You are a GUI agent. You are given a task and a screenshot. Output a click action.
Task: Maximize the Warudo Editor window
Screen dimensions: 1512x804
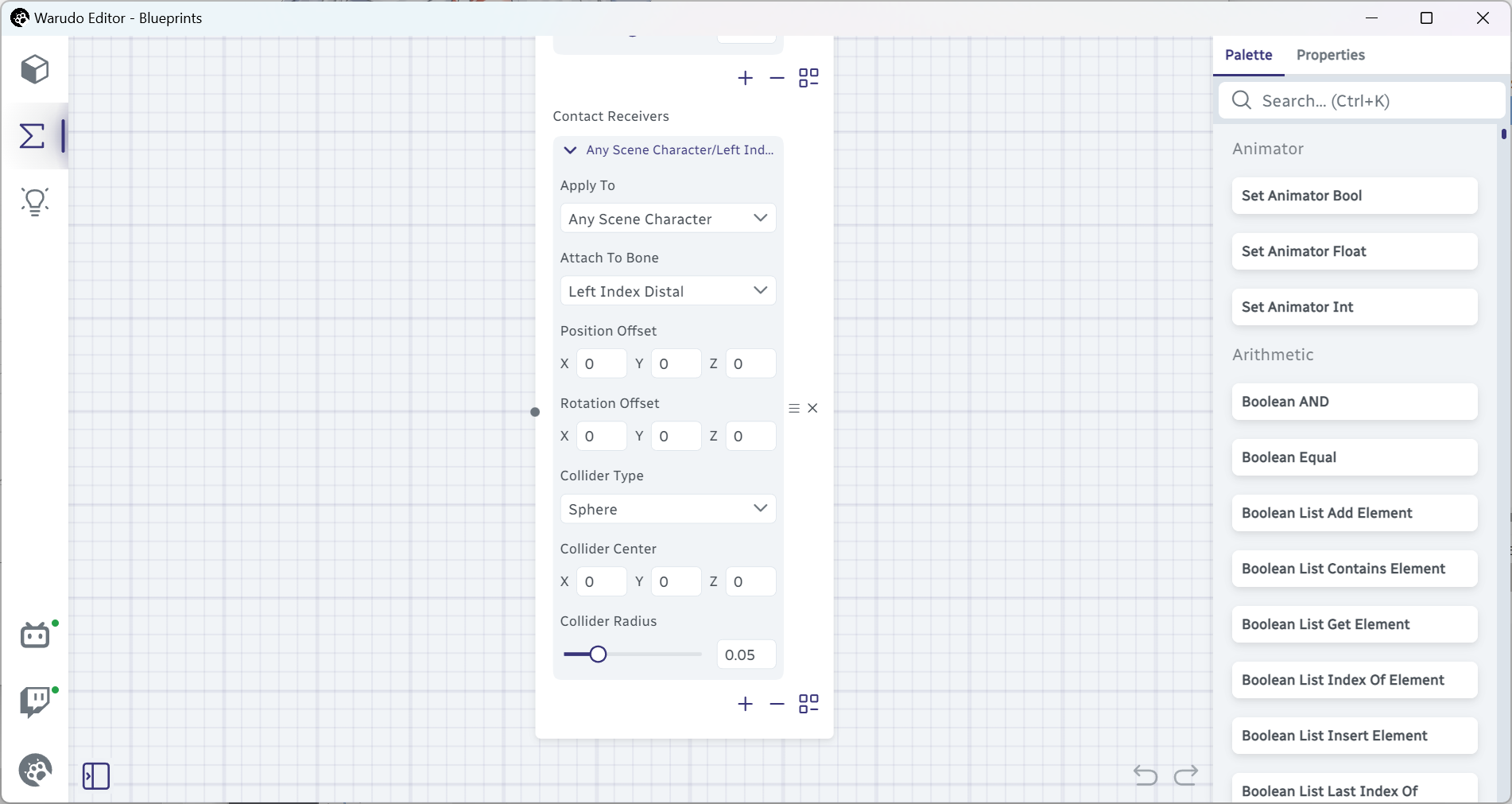pos(1427,17)
